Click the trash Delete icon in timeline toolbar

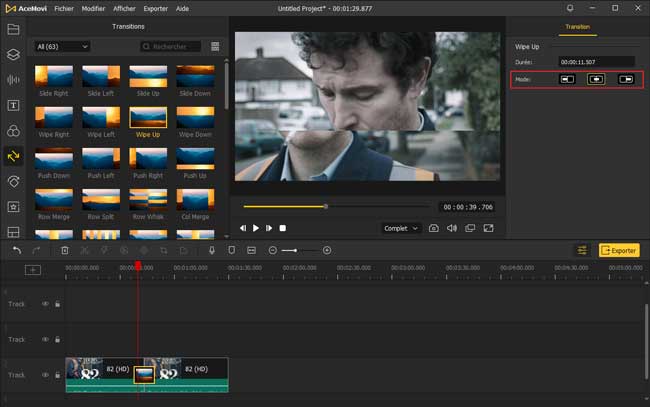pos(65,250)
